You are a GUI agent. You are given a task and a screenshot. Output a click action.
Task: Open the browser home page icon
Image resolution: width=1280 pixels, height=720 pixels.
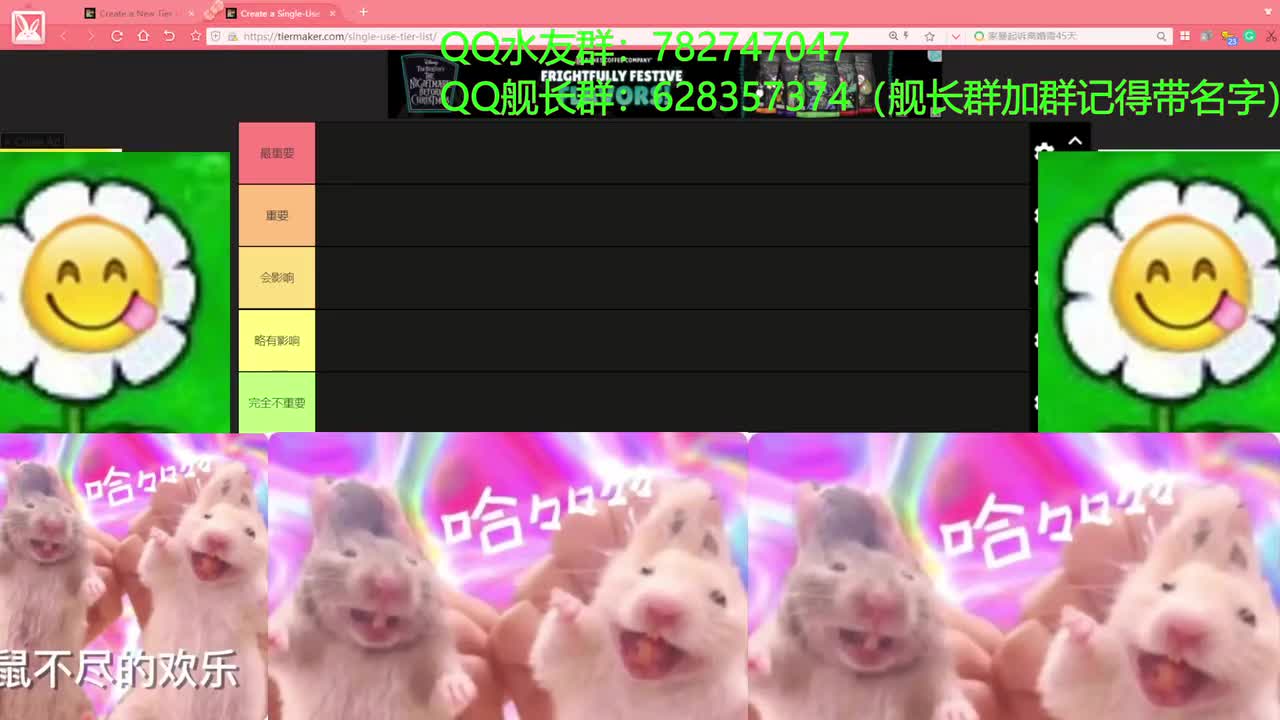pyautogui.click(x=143, y=36)
